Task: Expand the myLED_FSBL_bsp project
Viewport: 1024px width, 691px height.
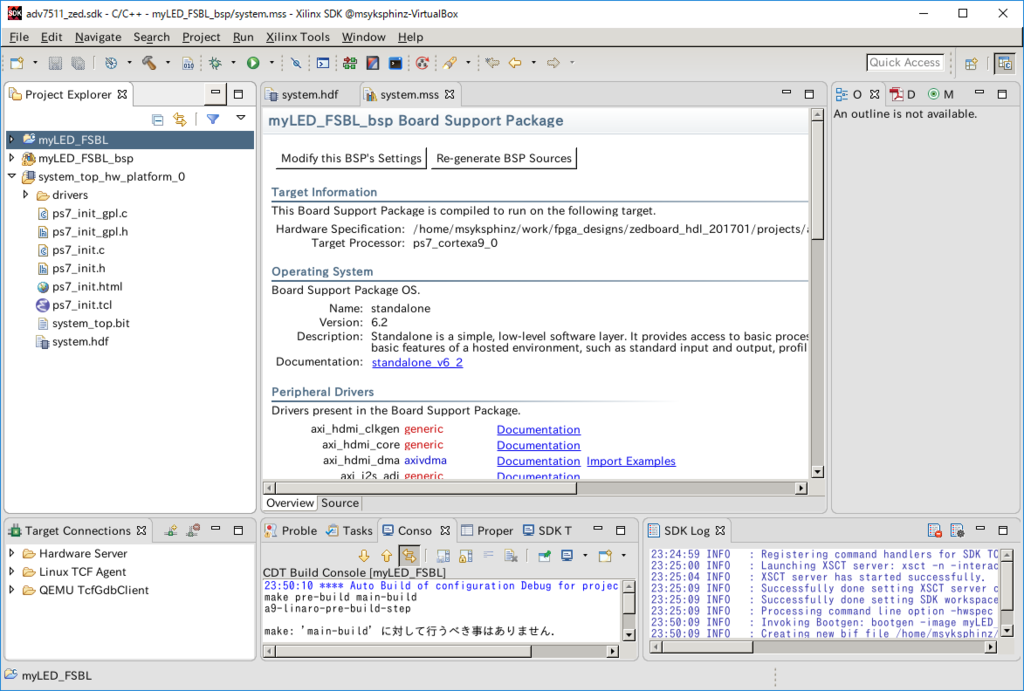Action: 11,157
